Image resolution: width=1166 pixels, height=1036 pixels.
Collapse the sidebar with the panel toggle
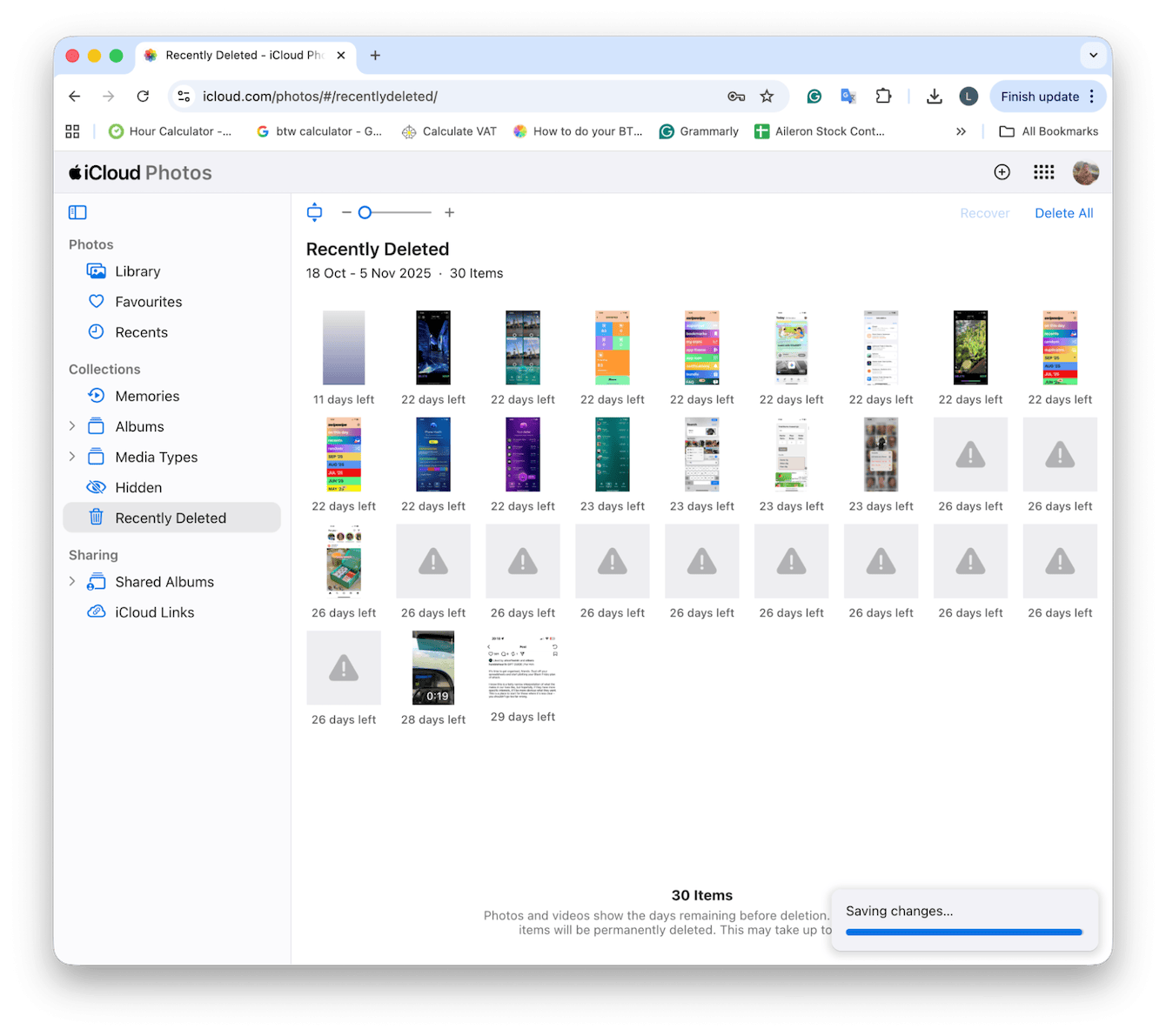77,212
